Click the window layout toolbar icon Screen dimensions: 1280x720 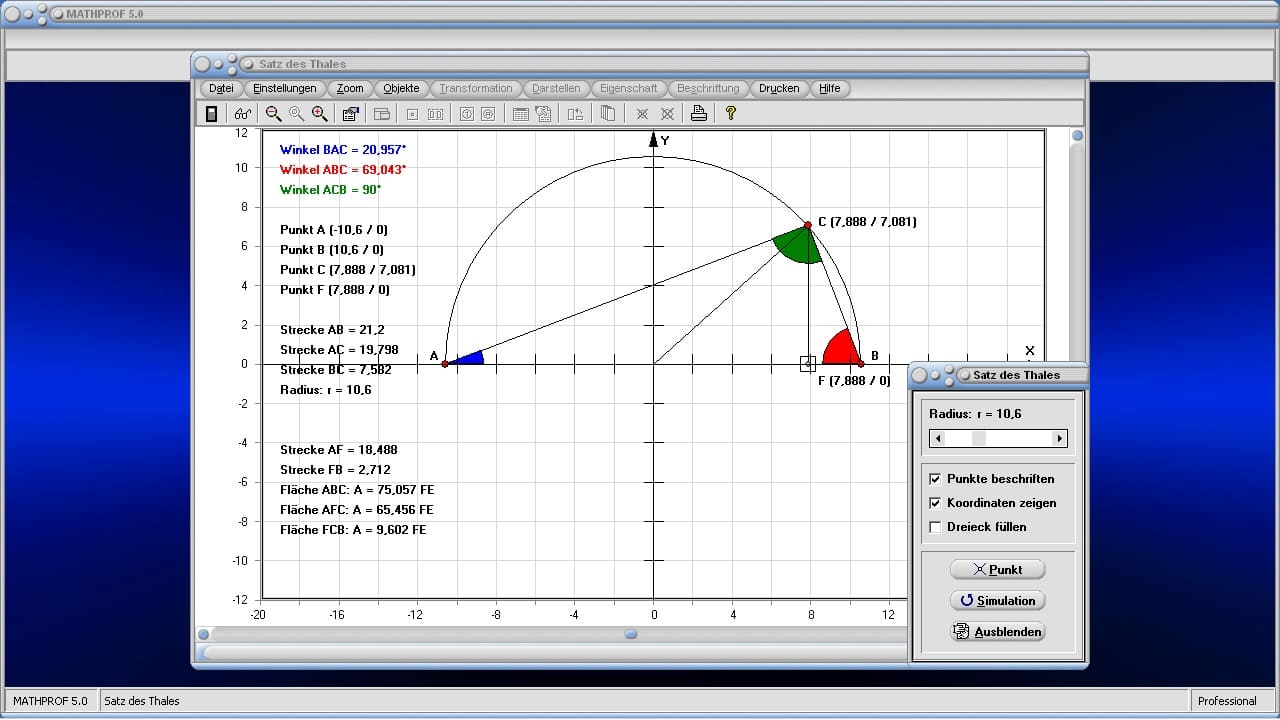click(x=381, y=114)
